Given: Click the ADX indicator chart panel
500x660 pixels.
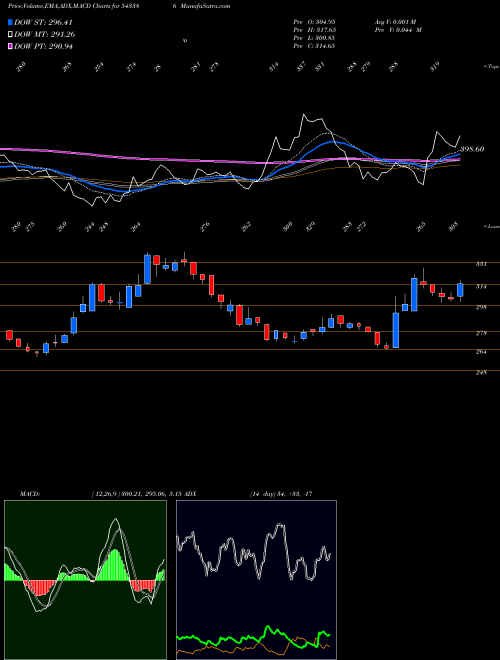Looking at the screenshot, I should (256, 580).
